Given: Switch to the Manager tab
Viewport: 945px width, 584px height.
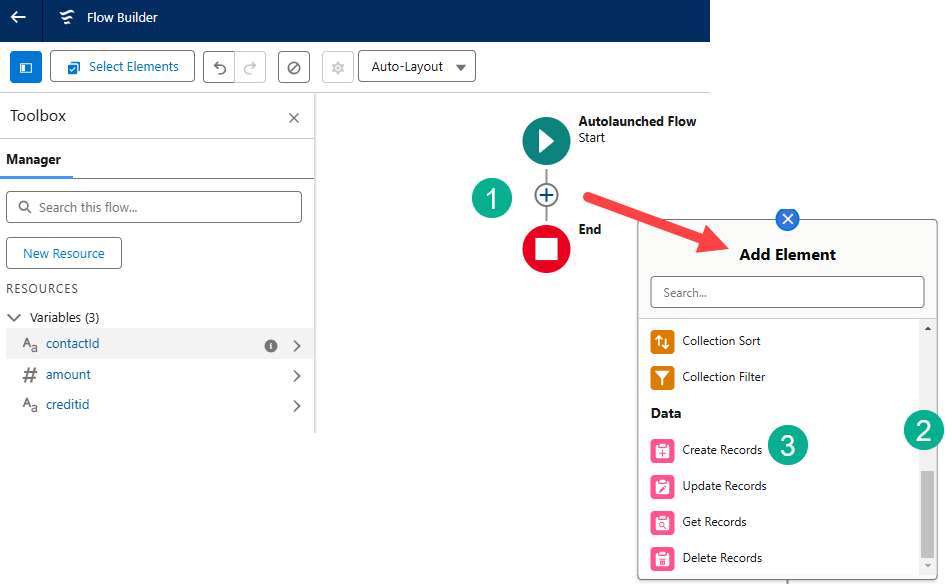Looking at the screenshot, I should click(x=34, y=159).
